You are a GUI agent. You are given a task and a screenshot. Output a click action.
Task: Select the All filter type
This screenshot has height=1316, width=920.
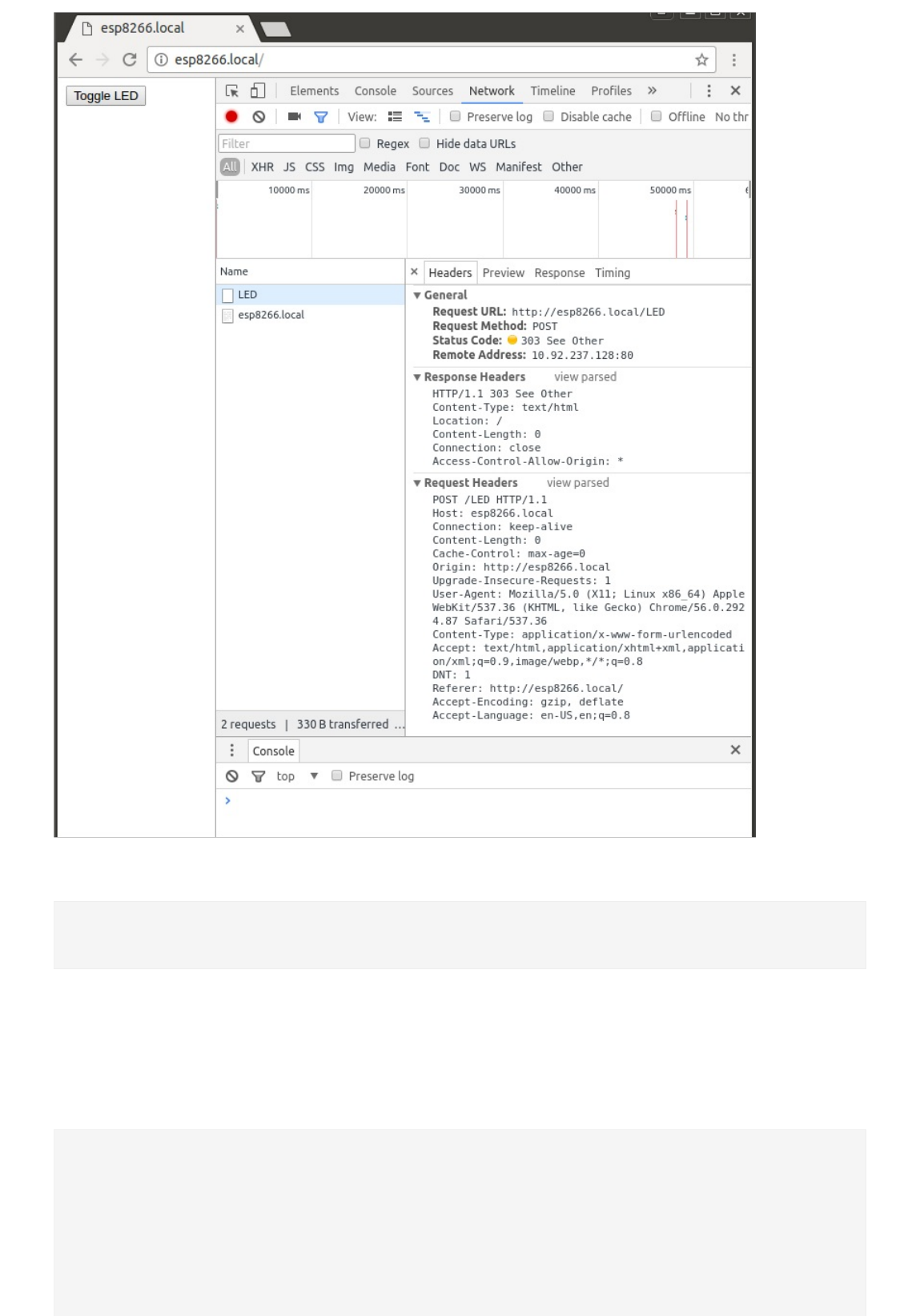230,167
